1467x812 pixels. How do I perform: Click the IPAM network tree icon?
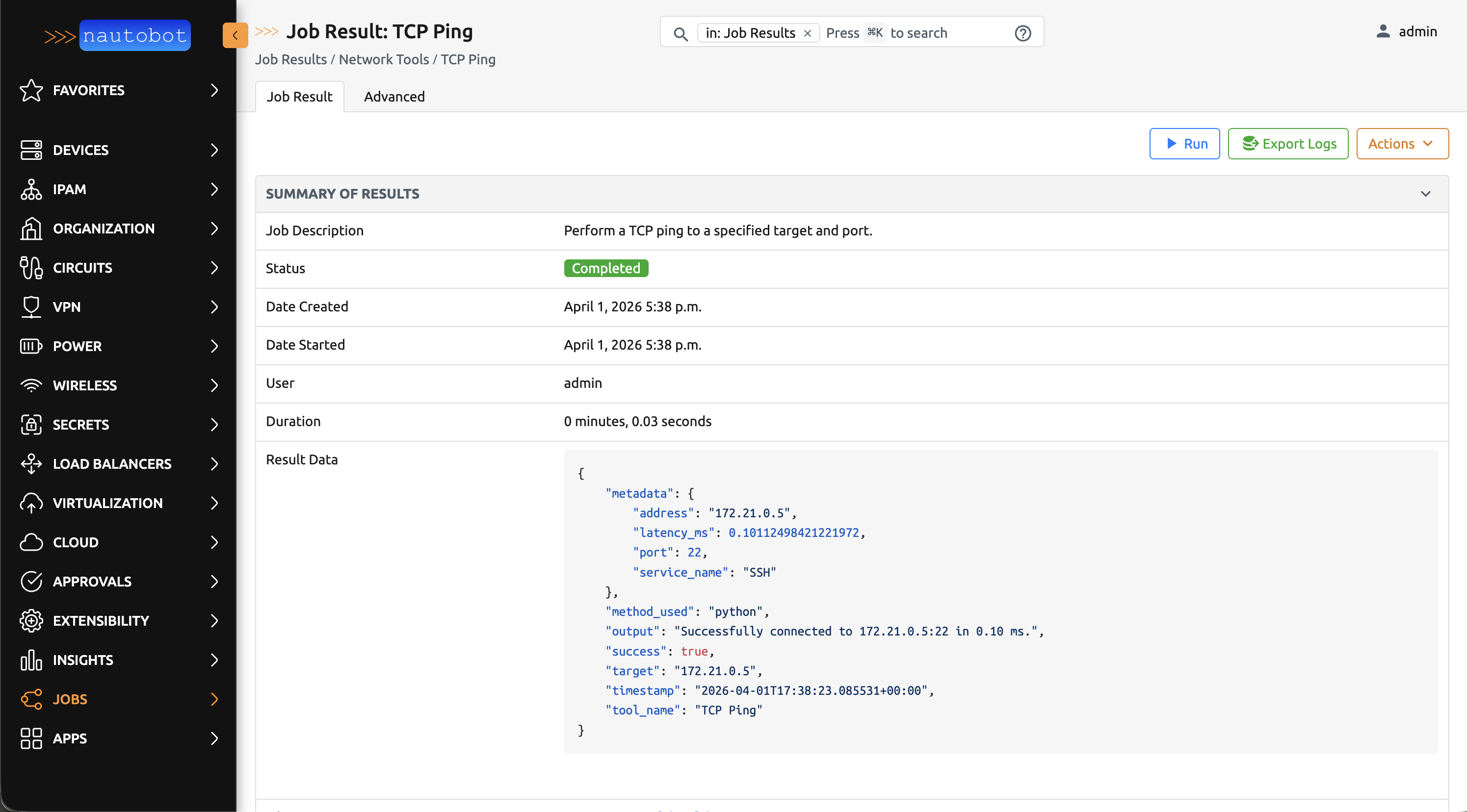[31, 189]
